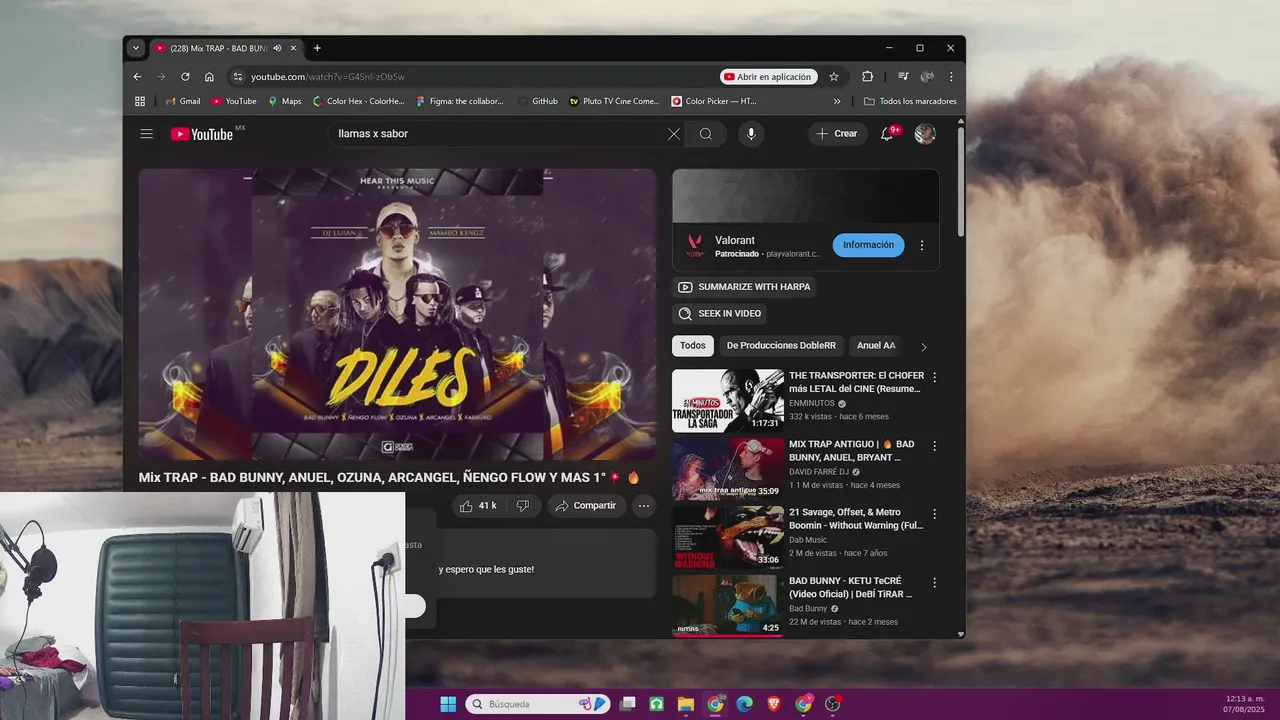Open File Explorer from the taskbar

tap(685, 704)
